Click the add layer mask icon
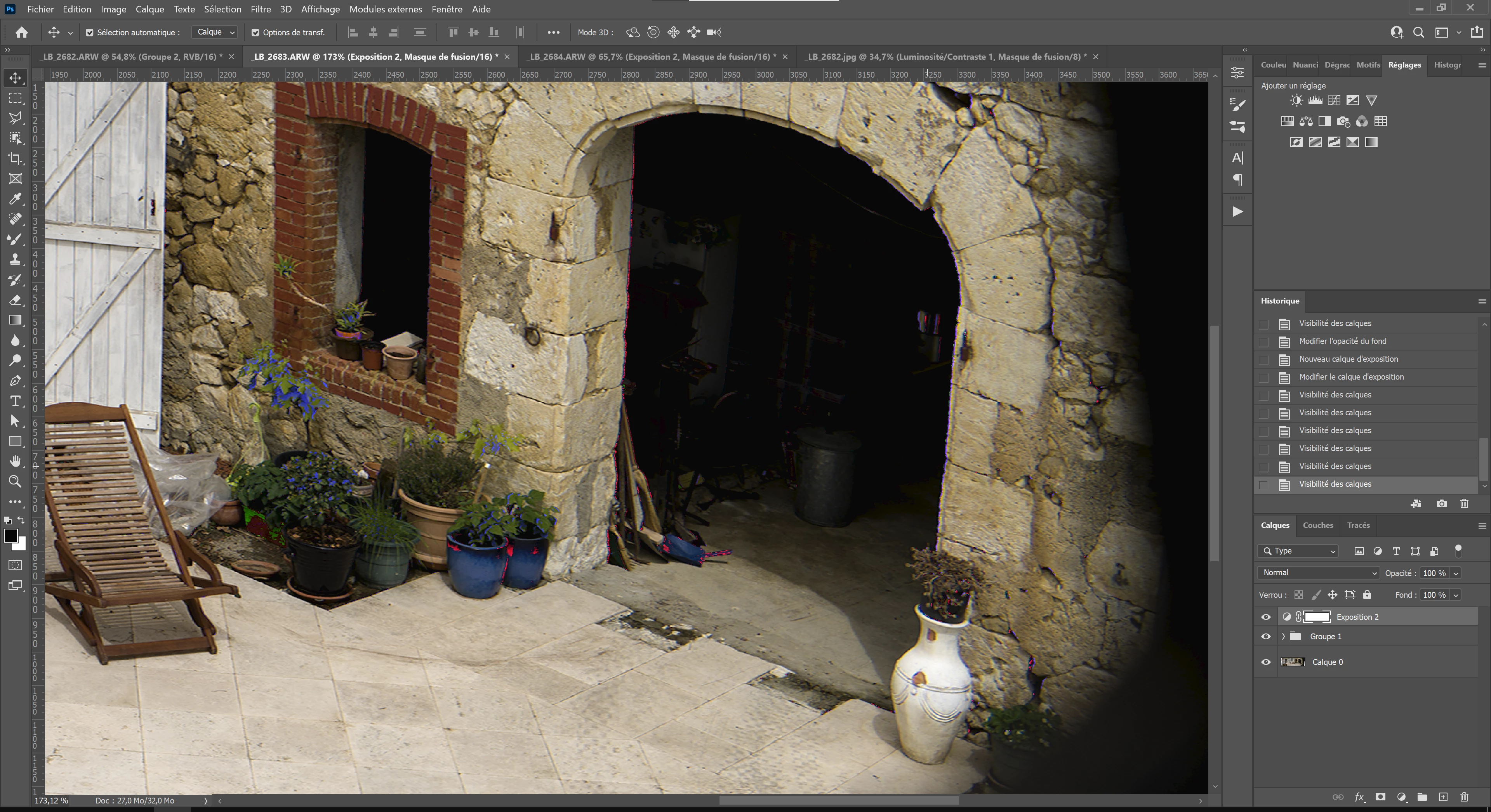 click(1380, 797)
